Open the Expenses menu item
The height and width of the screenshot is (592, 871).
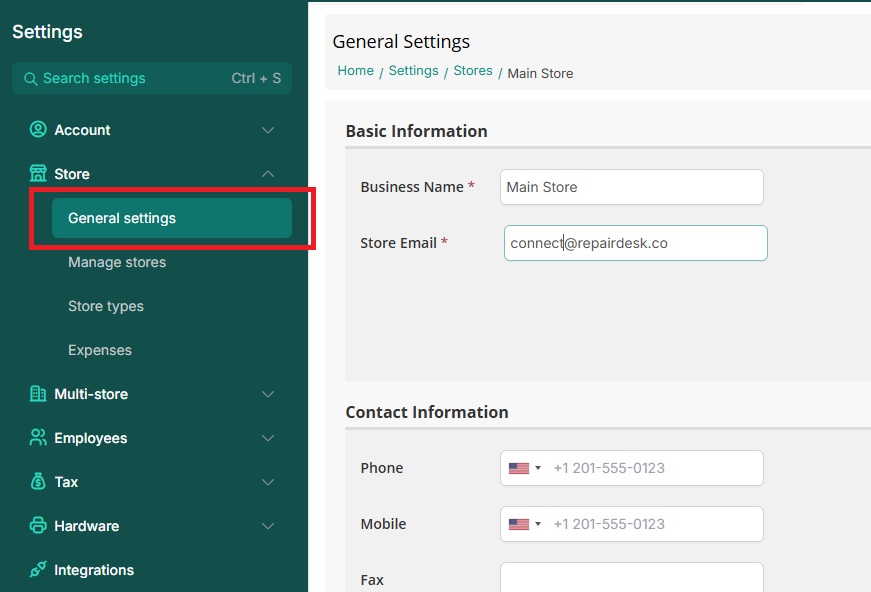pos(100,350)
